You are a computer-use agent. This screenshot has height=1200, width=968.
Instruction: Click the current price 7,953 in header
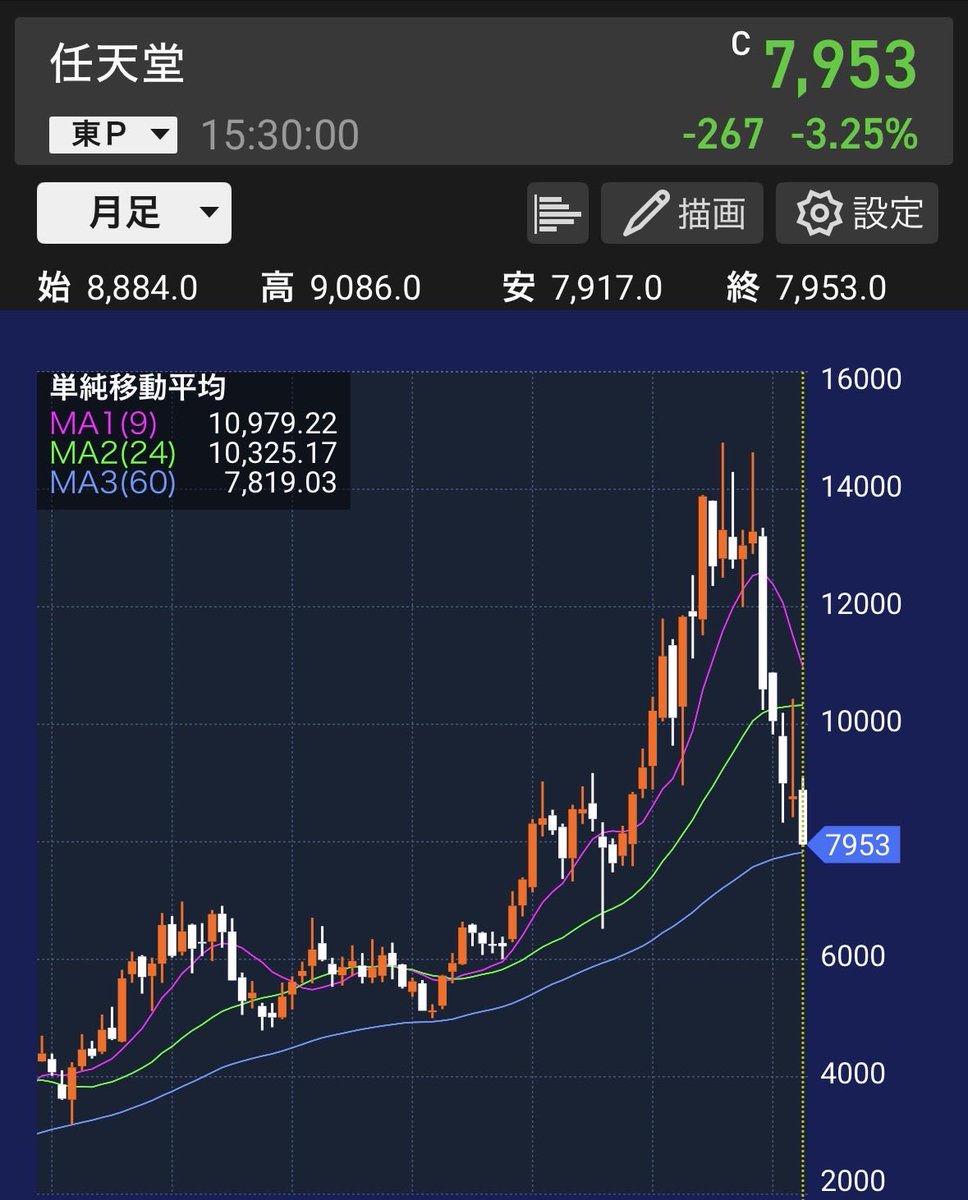point(841,66)
